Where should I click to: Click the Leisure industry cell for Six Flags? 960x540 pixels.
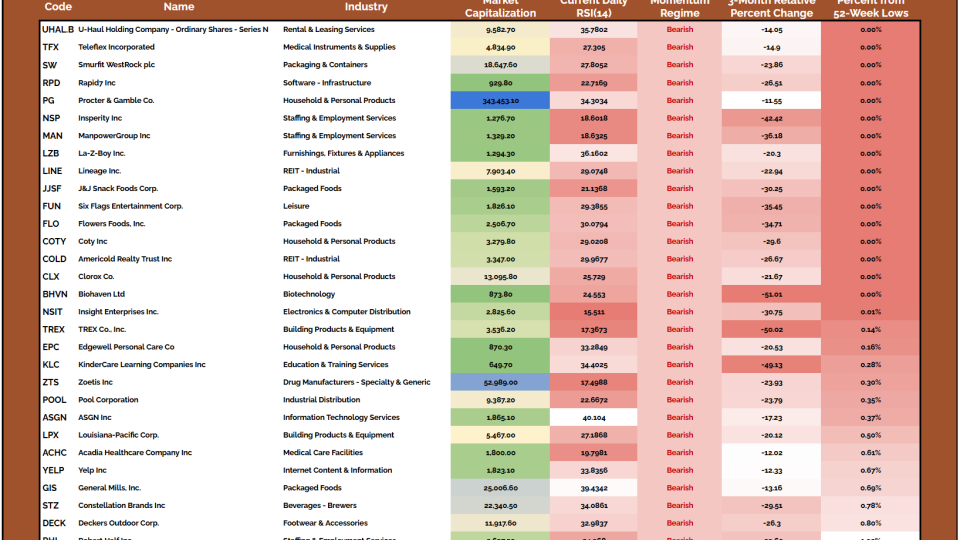(x=297, y=206)
